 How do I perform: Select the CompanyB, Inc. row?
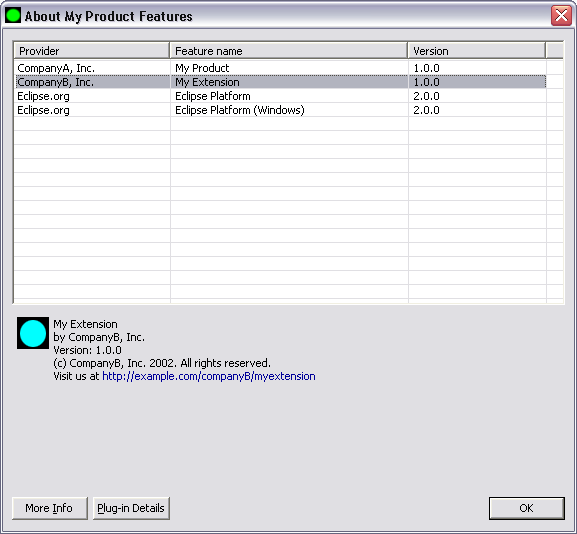coord(280,82)
